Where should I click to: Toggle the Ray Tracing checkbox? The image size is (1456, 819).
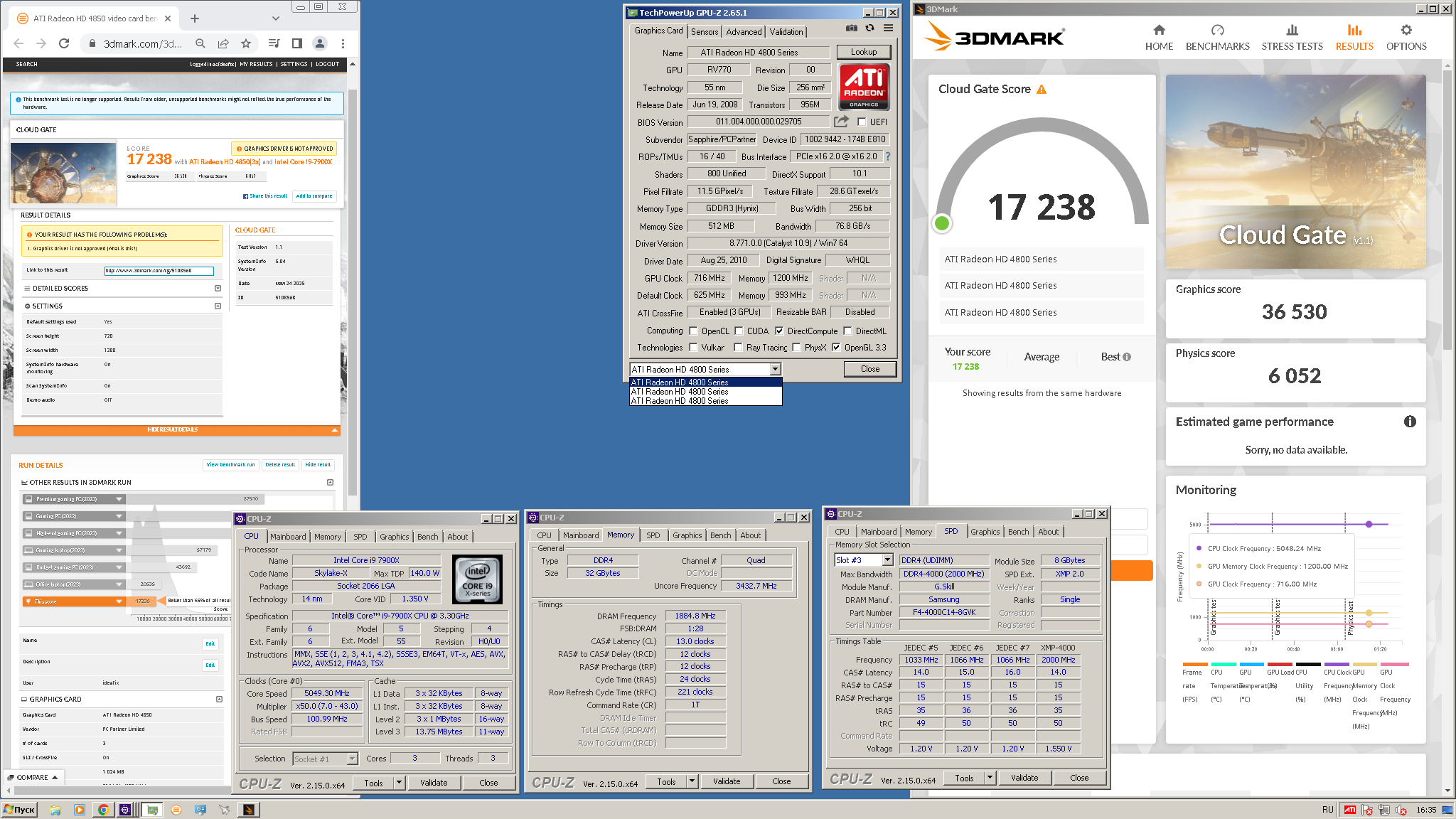[738, 348]
